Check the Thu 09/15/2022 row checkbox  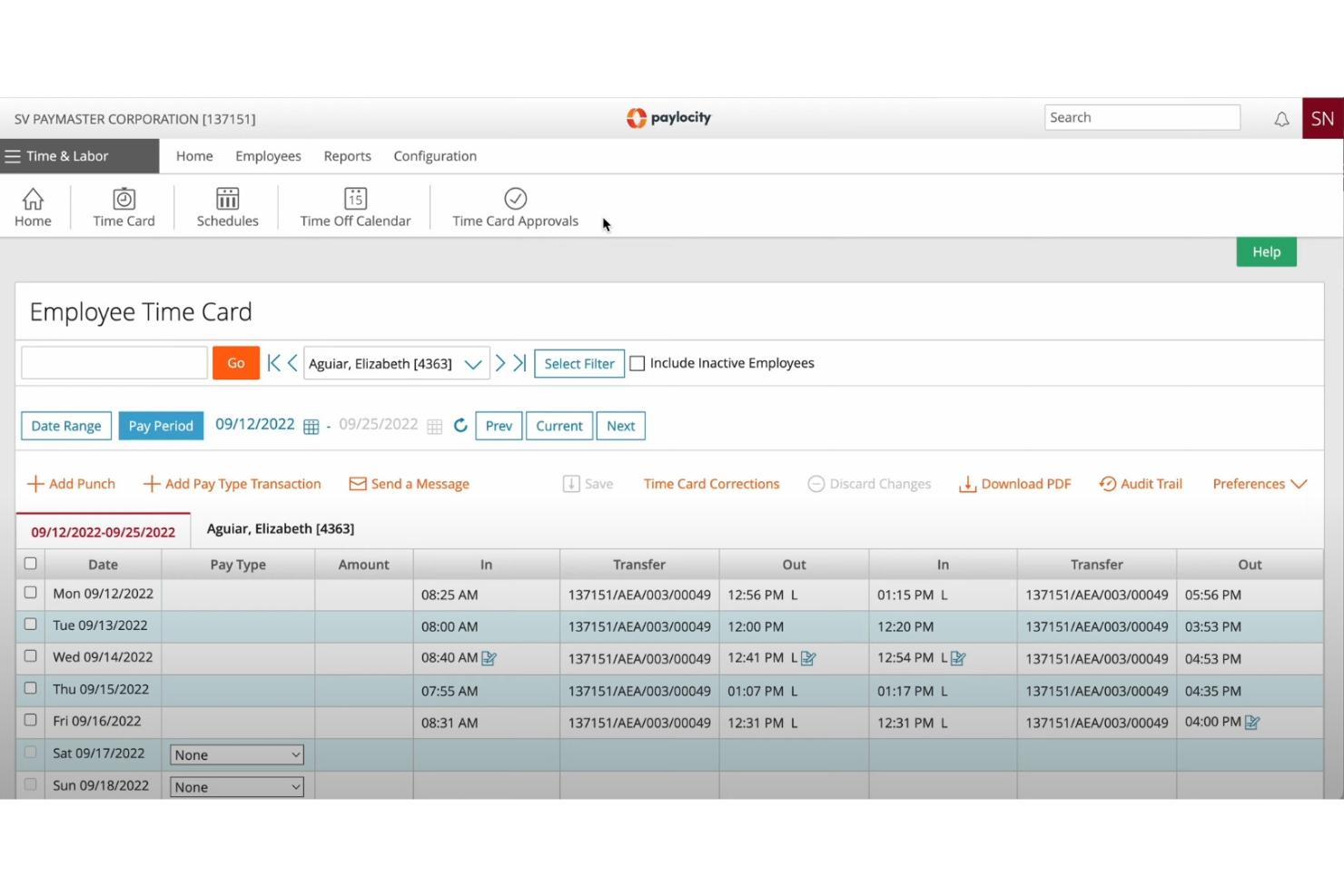(30, 688)
